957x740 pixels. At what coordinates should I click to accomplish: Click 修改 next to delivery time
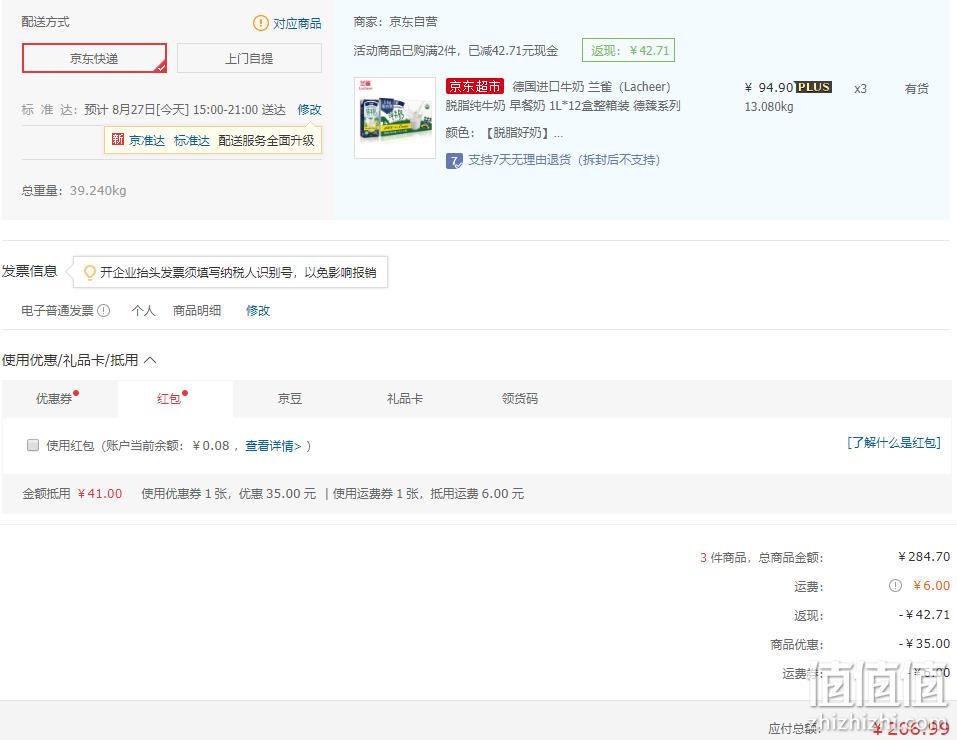309,110
